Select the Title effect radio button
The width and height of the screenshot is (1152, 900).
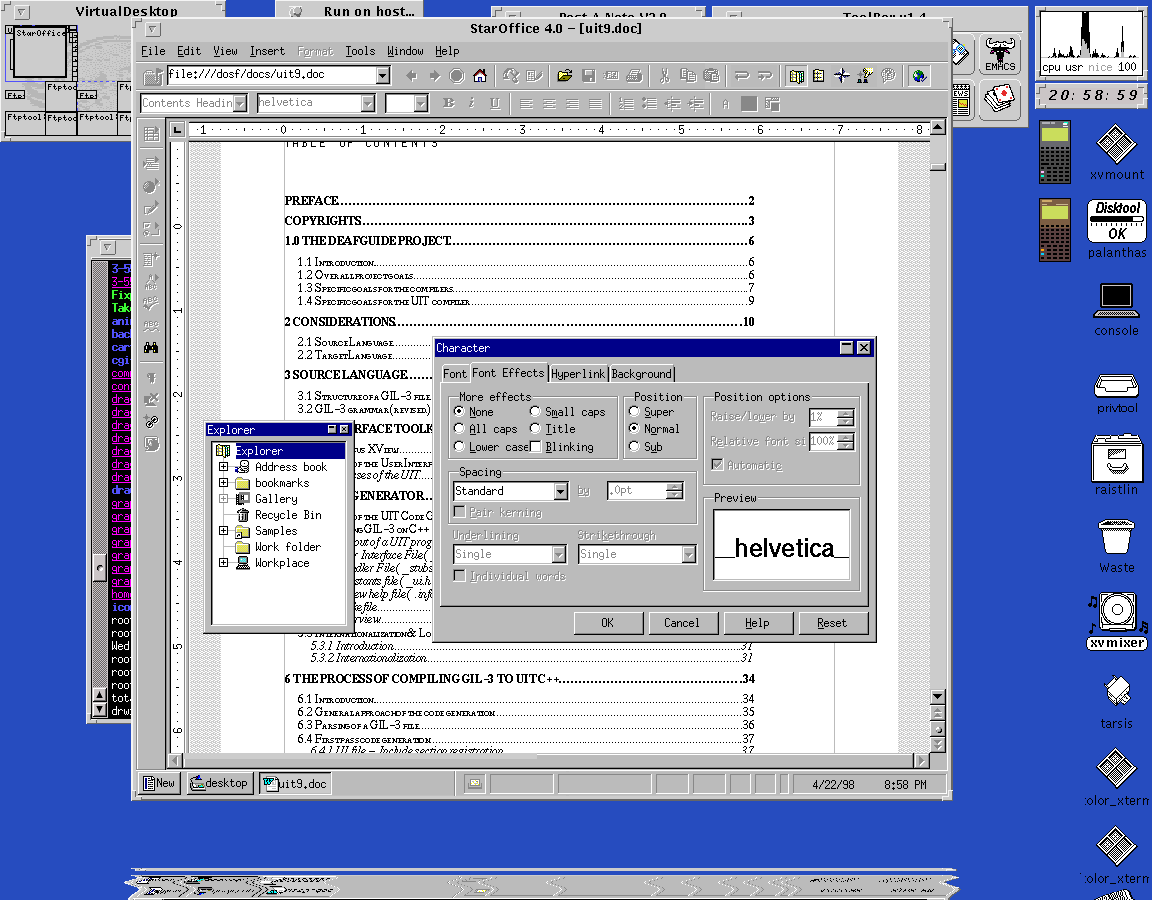click(x=535, y=428)
